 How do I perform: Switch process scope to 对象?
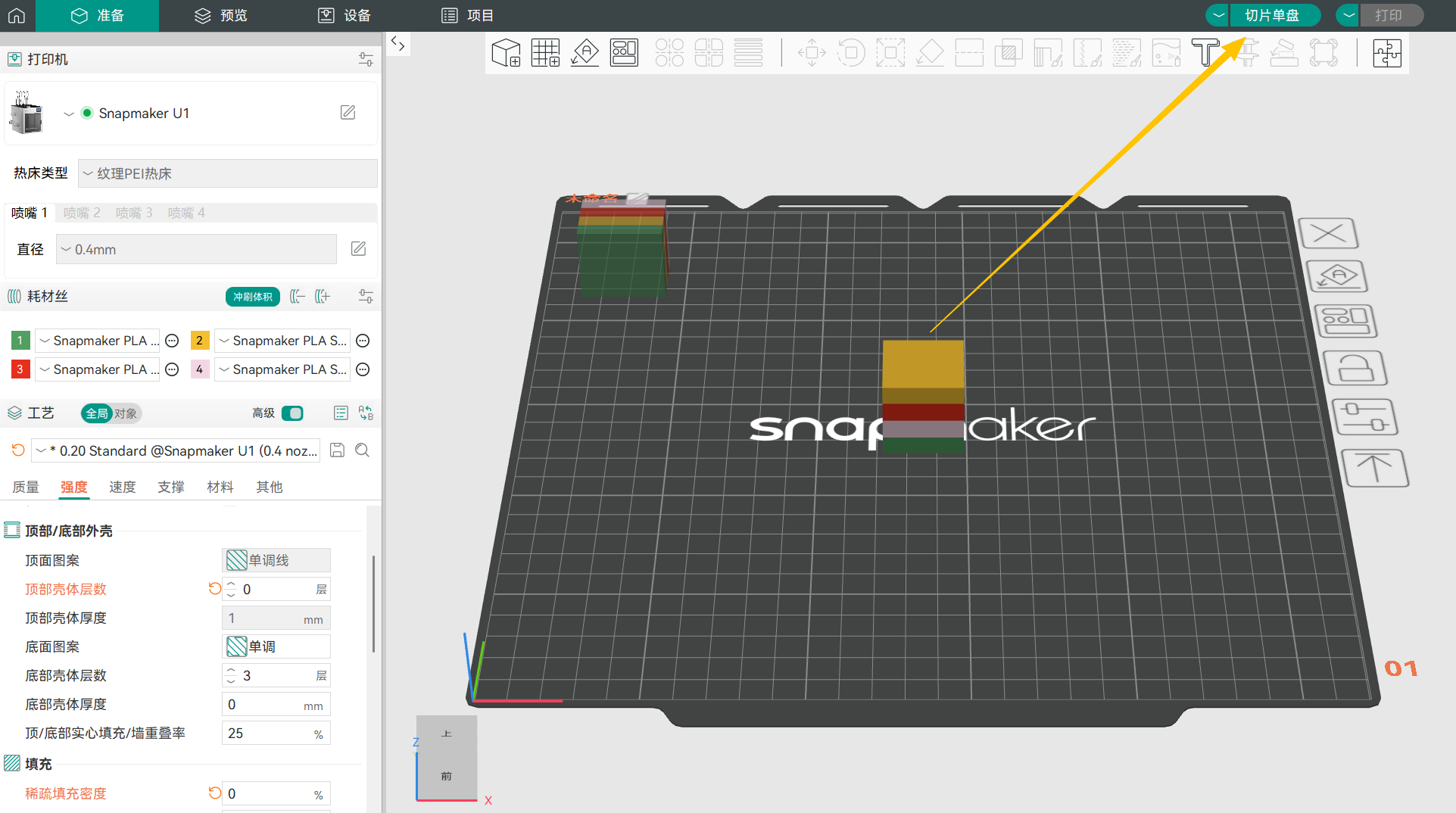[x=126, y=413]
